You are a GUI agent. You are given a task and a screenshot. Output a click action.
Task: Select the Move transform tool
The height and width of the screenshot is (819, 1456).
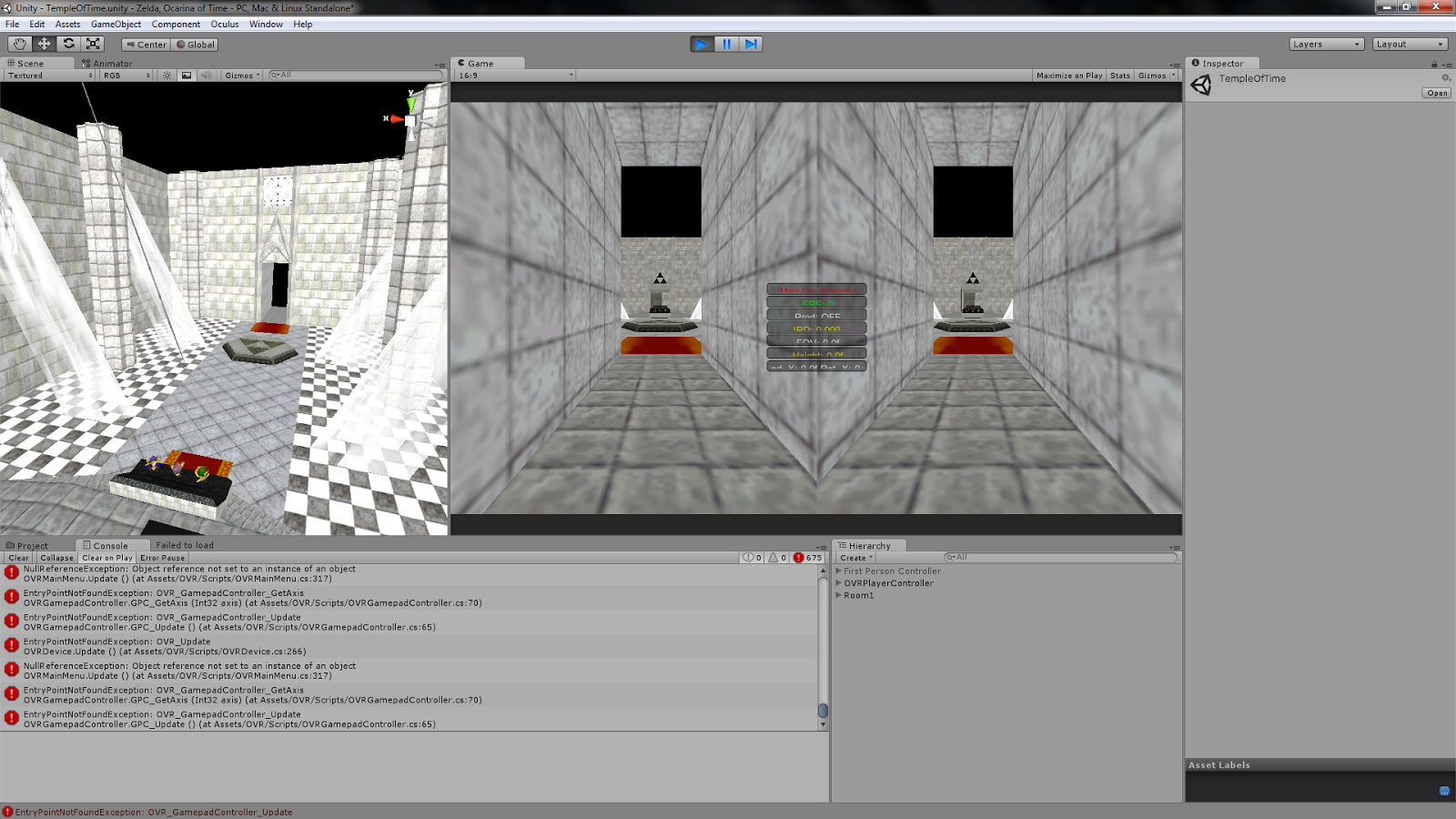pyautogui.click(x=44, y=44)
